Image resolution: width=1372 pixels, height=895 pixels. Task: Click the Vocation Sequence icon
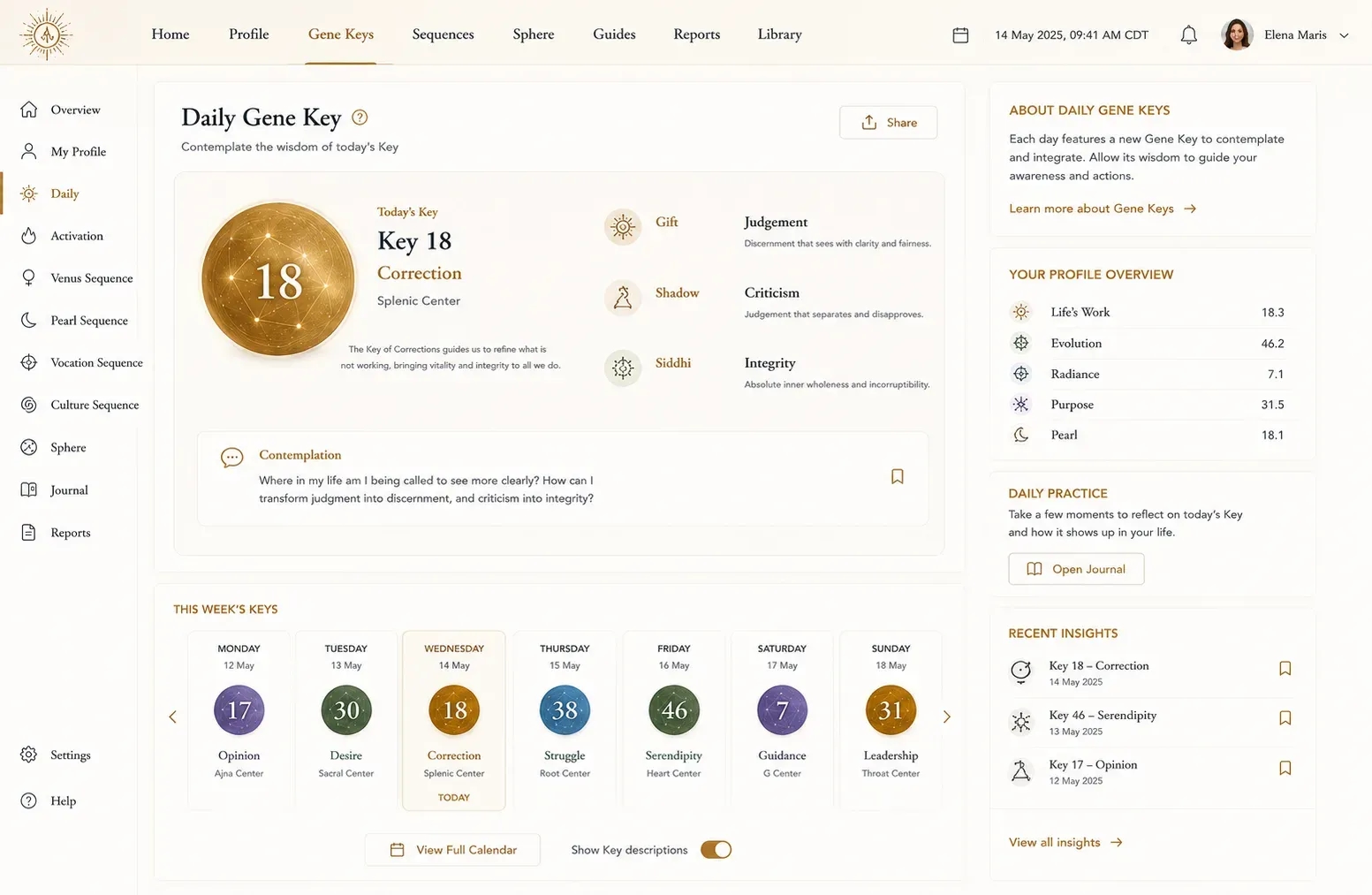click(29, 362)
